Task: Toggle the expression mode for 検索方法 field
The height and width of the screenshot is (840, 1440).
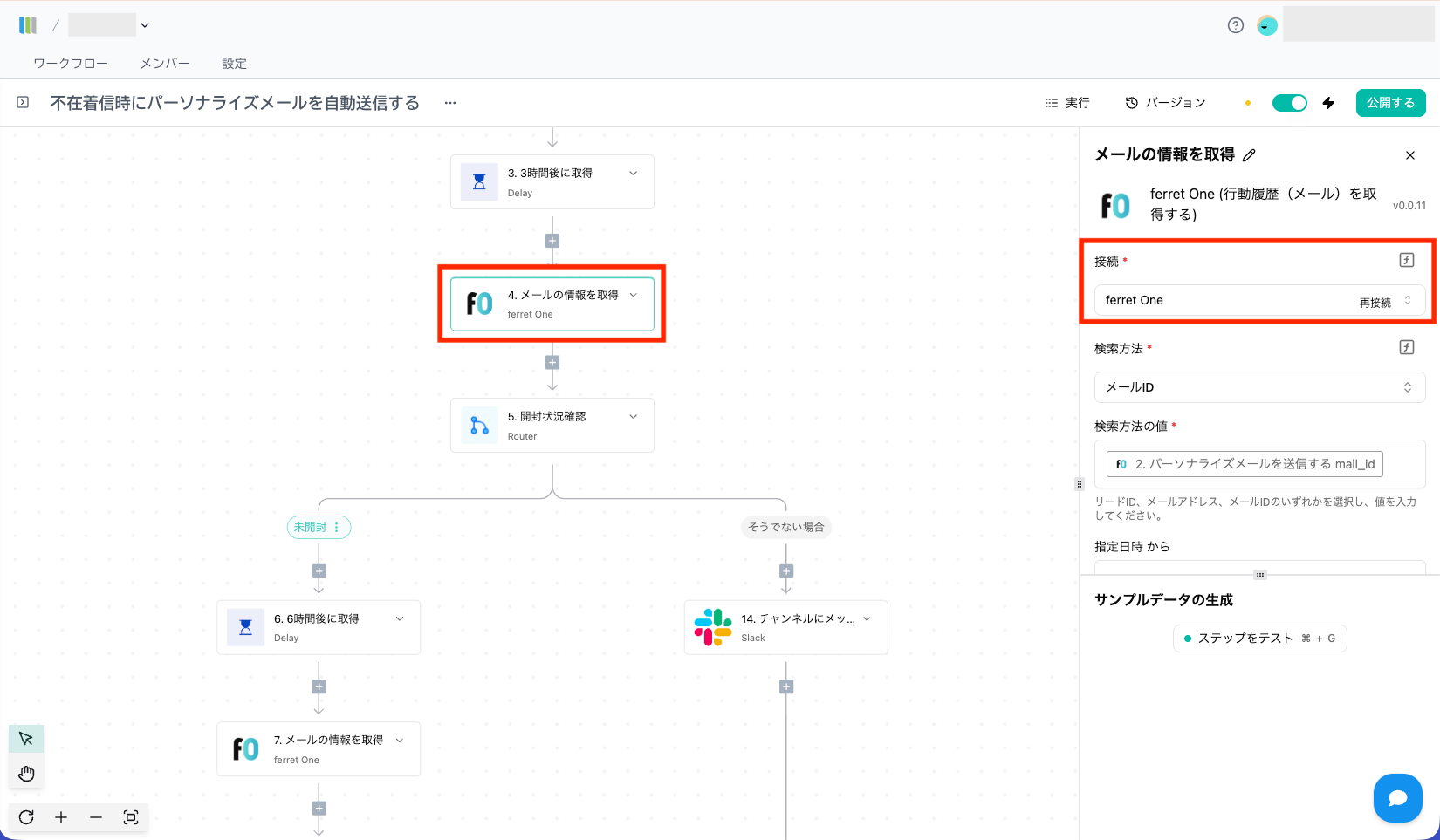Action: 1406,347
